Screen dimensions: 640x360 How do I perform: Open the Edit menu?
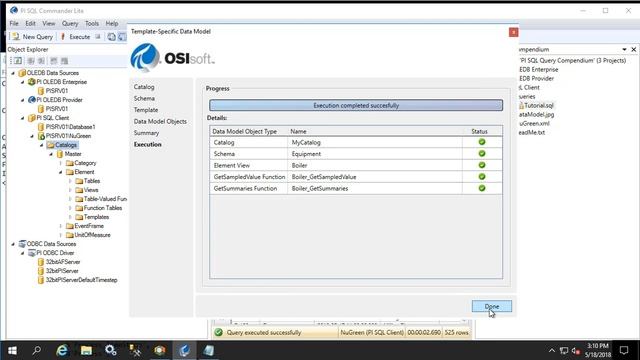click(31, 24)
